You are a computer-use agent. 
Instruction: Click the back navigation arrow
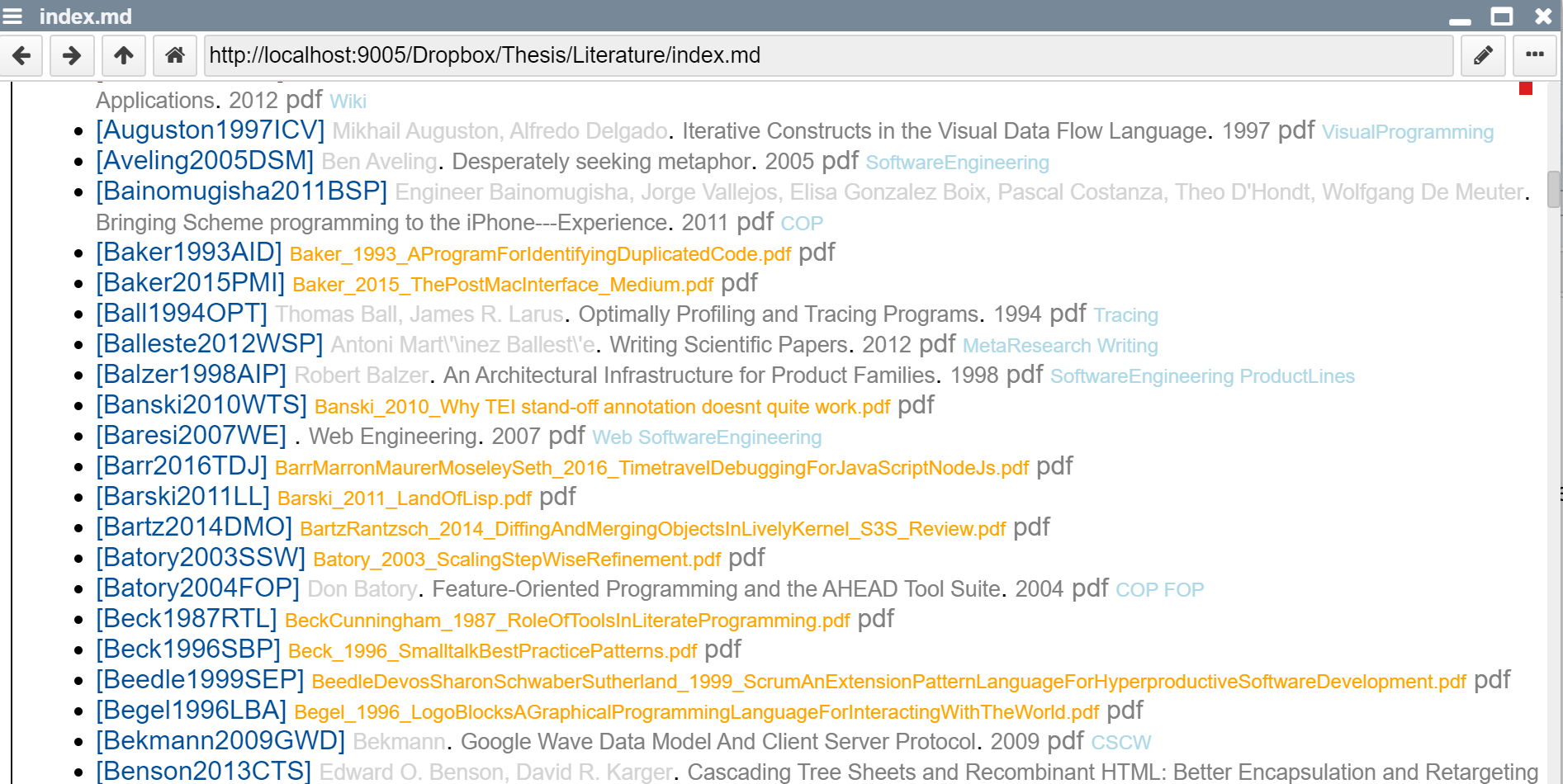click(x=21, y=55)
